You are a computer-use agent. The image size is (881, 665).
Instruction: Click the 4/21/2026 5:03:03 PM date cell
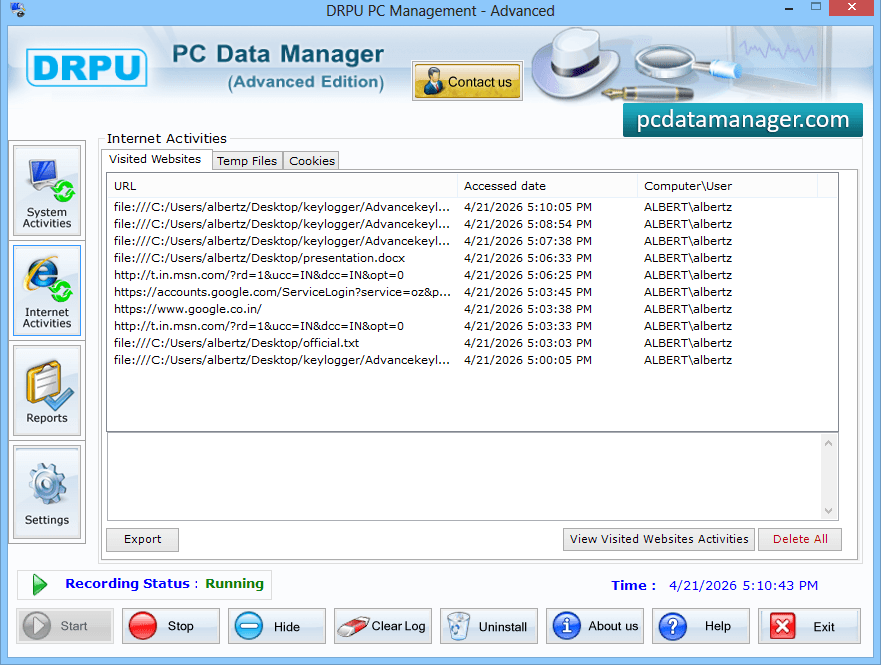[x=528, y=343]
